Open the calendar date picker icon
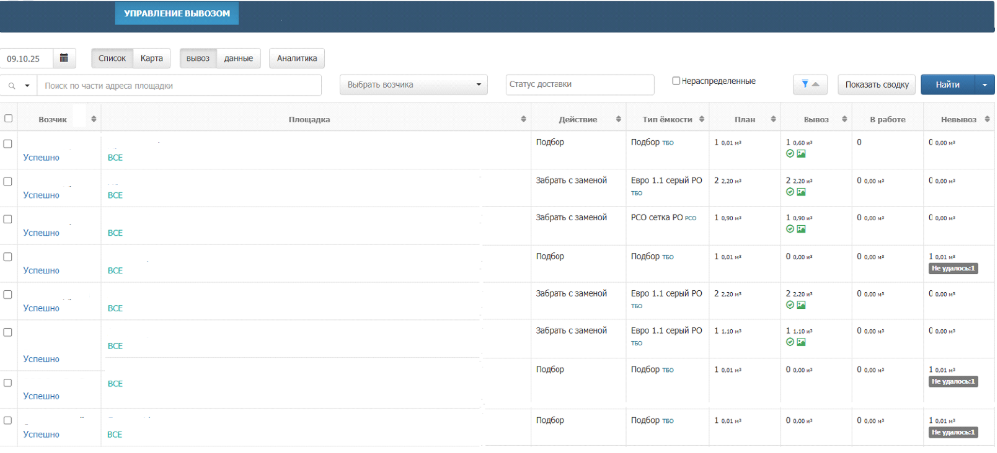This screenshot has width=997, height=453. tap(65, 59)
